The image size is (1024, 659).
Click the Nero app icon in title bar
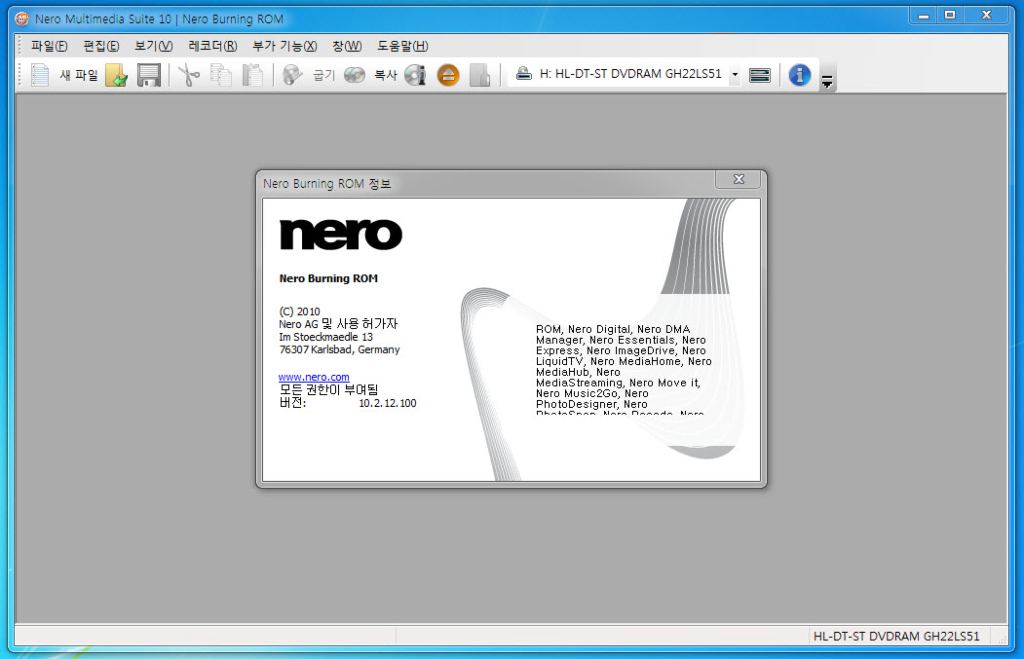coord(22,19)
